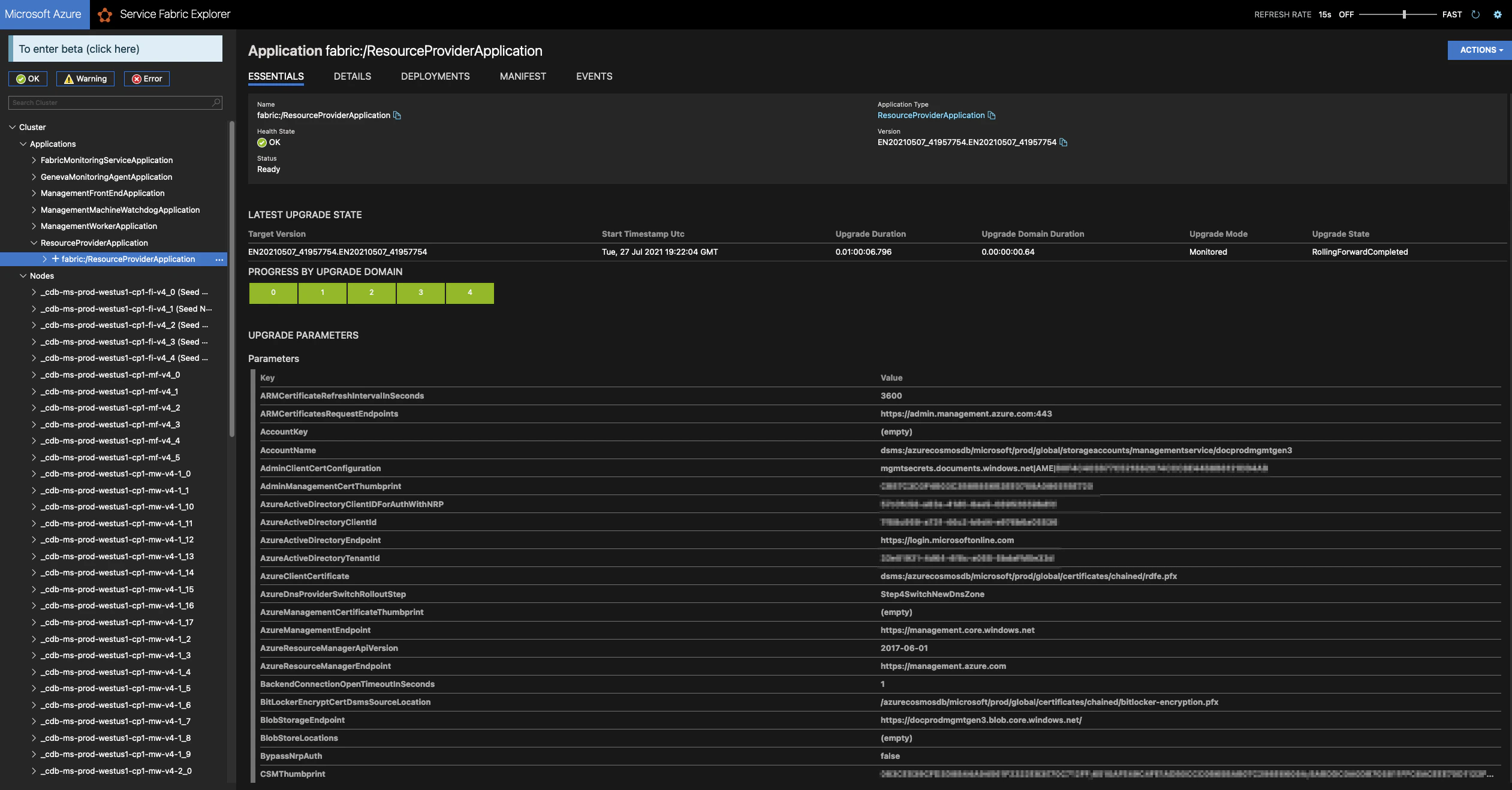Open the ResourceProviderApplication type link

(931, 115)
